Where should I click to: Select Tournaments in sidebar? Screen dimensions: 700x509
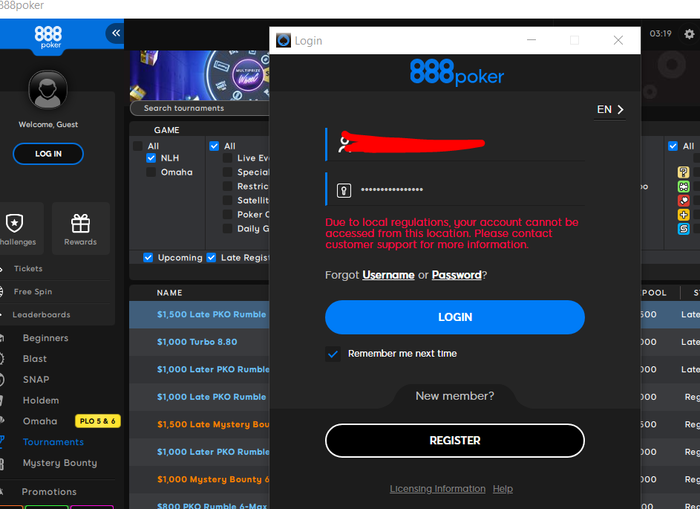(53, 442)
